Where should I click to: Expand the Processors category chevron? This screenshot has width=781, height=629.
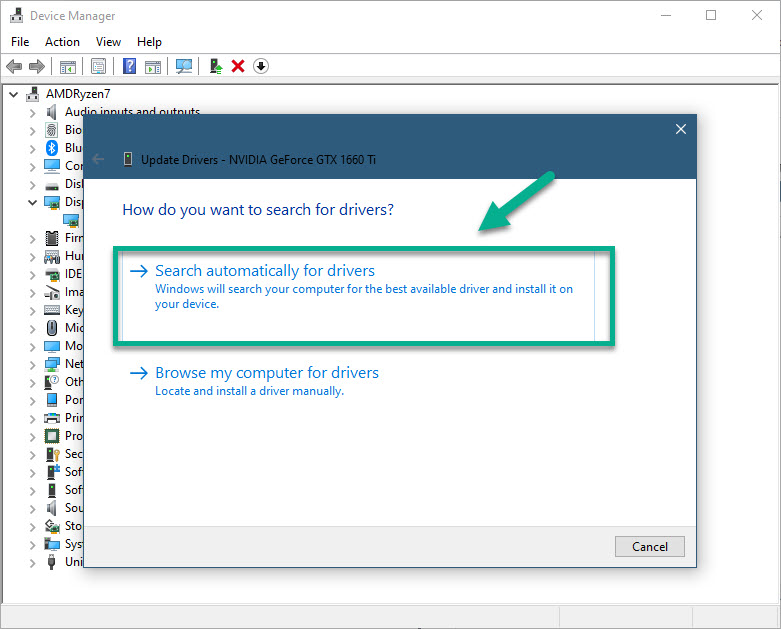[x=33, y=437]
